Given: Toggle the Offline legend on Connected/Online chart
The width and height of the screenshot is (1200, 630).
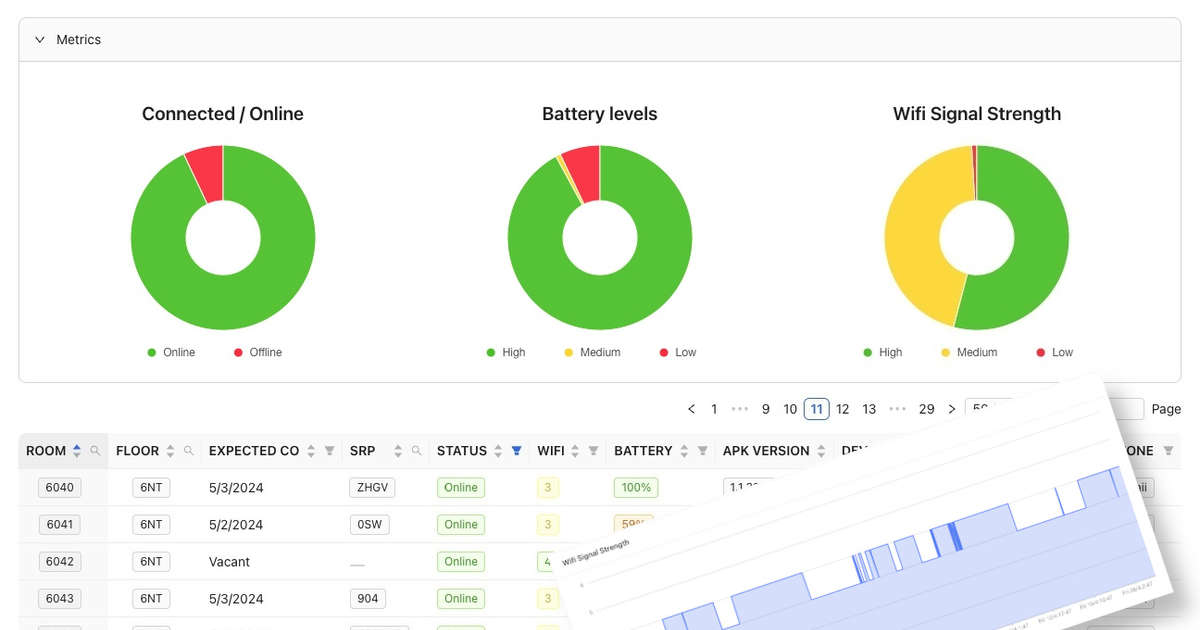Looking at the screenshot, I should pos(257,352).
